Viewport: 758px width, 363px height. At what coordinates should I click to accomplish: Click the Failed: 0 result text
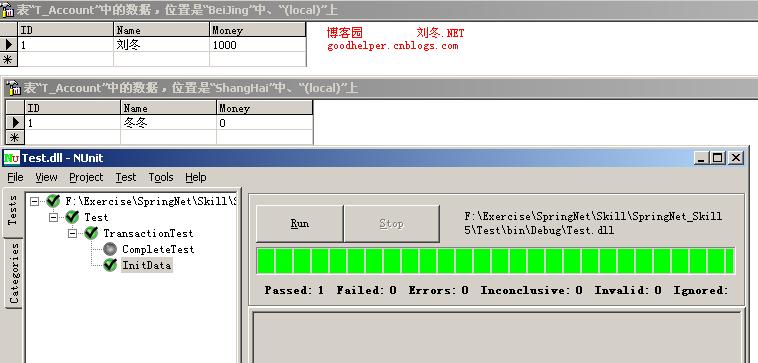pos(366,290)
